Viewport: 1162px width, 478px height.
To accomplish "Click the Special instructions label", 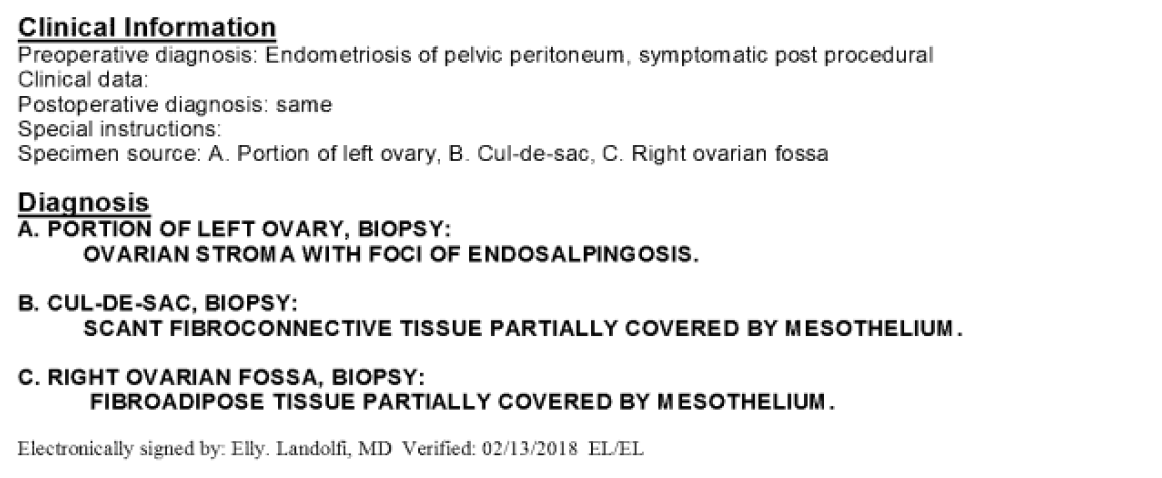I will click(x=119, y=129).
